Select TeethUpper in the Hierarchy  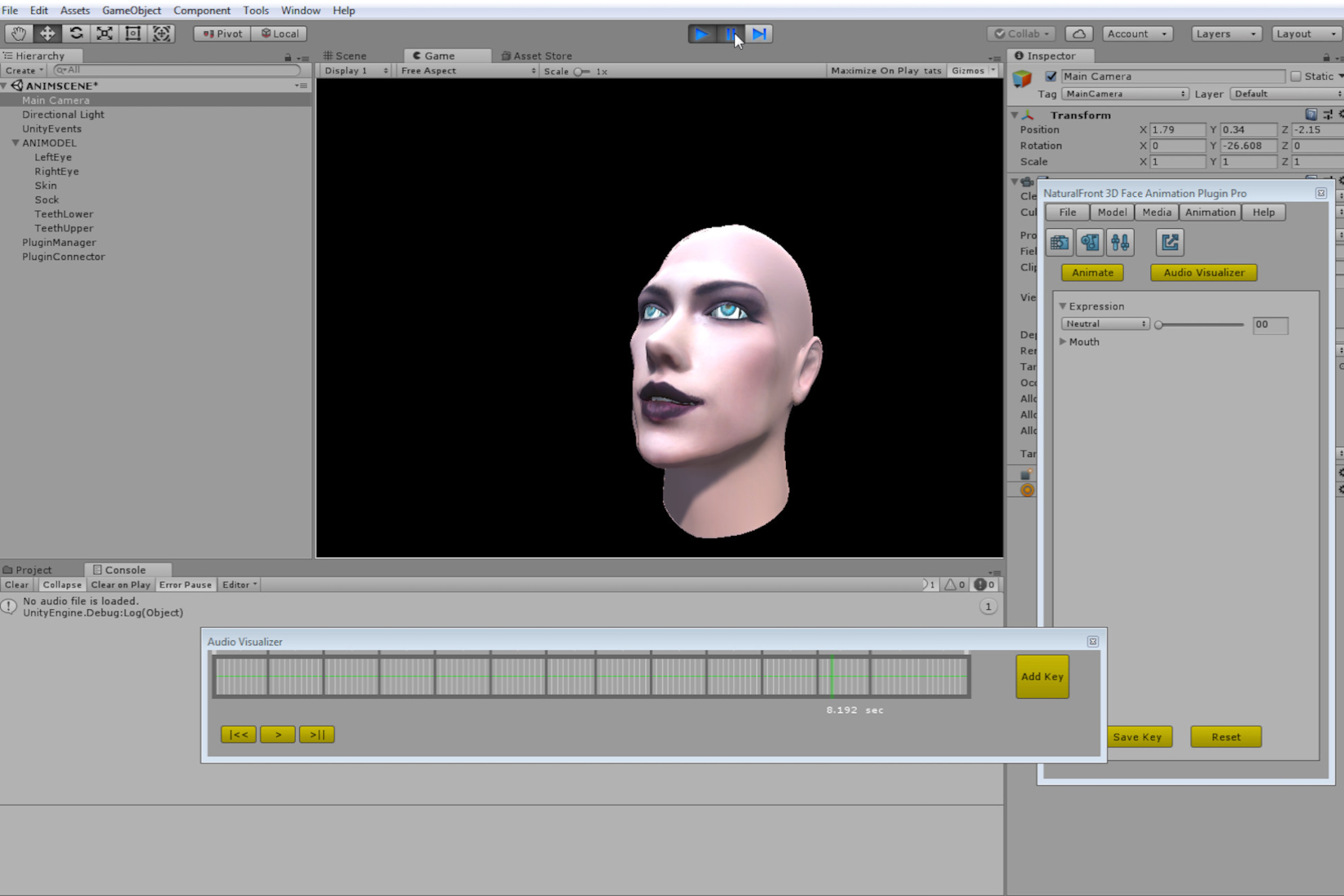pyautogui.click(x=64, y=228)
